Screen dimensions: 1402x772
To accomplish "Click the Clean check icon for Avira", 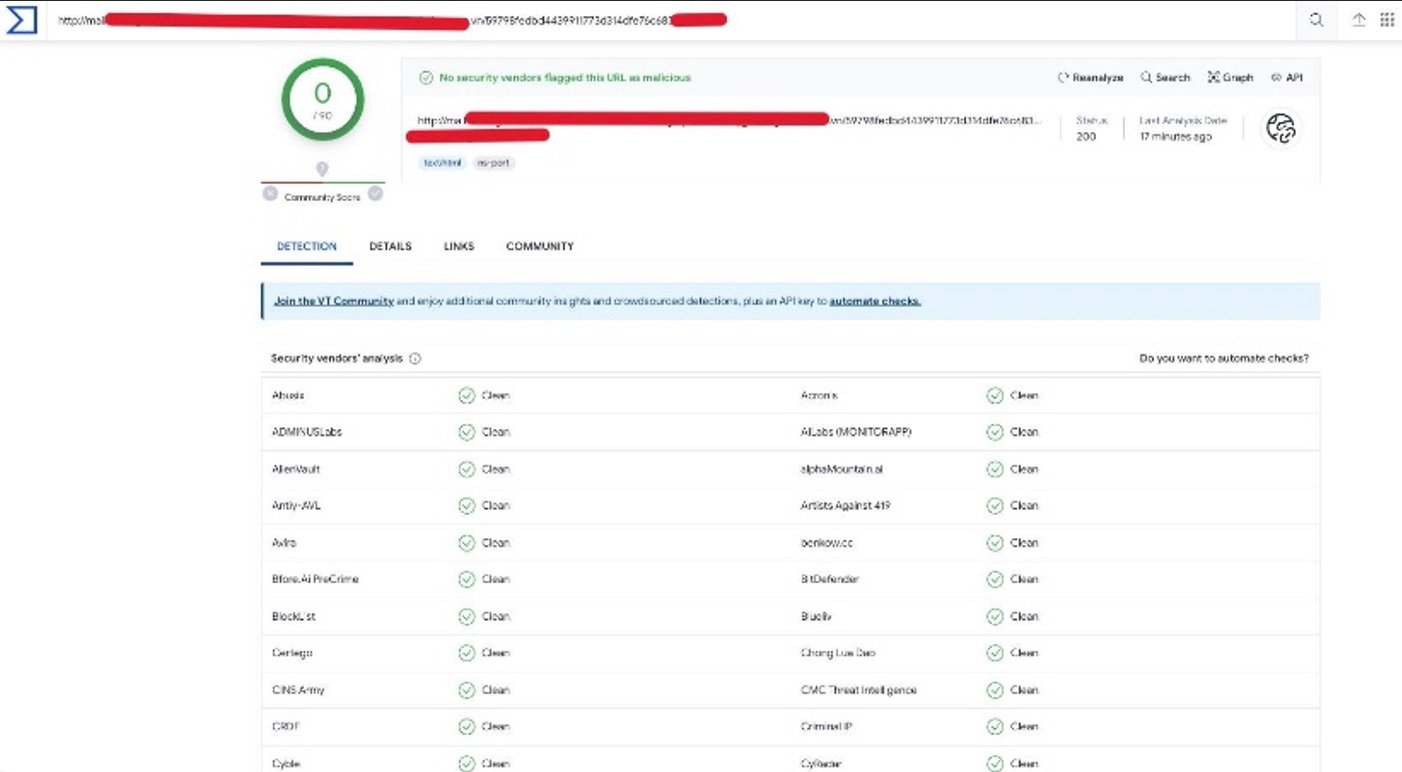I will pyautogui.click(x=466, y=543).
